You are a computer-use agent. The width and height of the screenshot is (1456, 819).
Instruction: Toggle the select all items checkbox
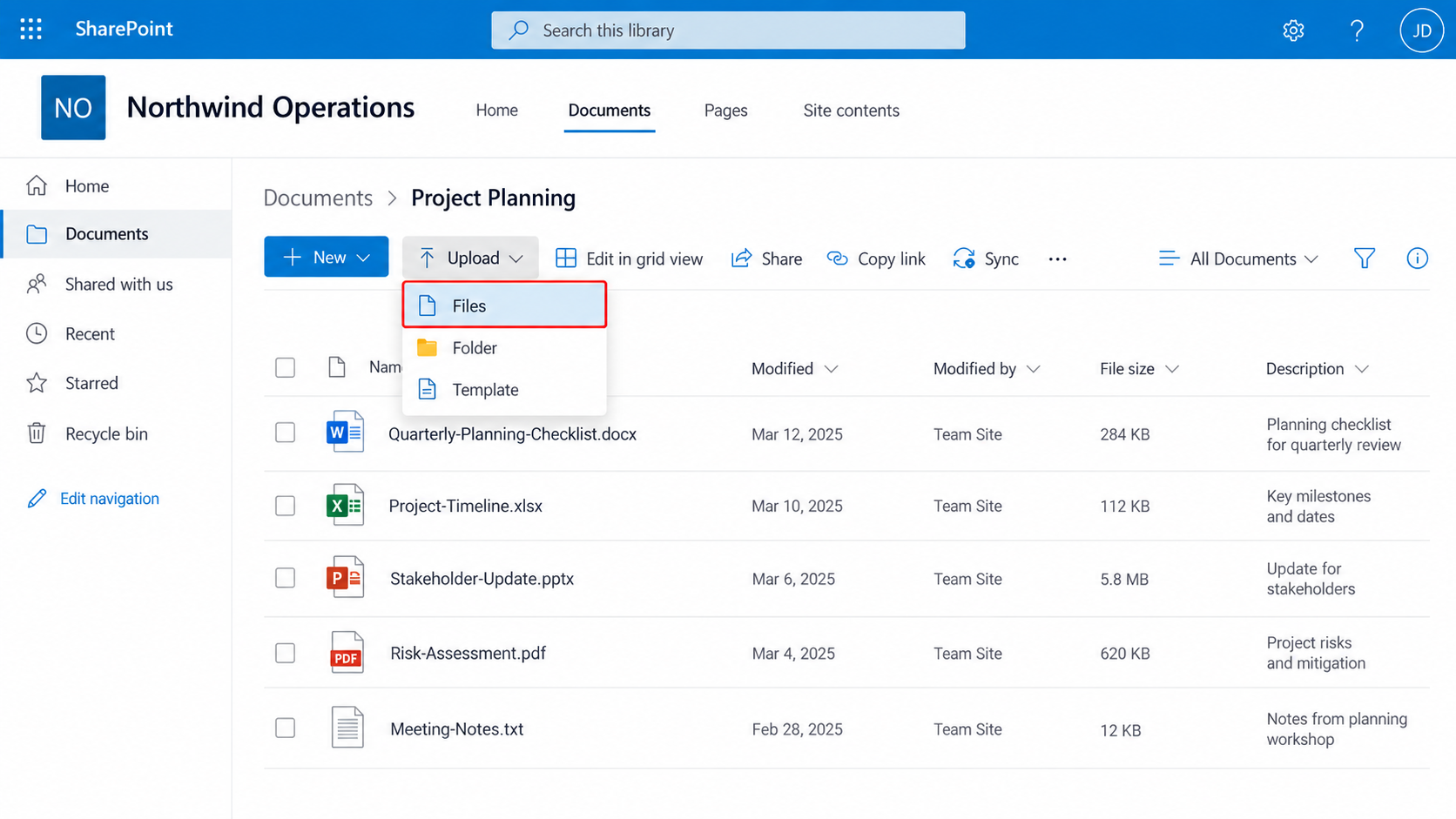click(x=285, y=367)
